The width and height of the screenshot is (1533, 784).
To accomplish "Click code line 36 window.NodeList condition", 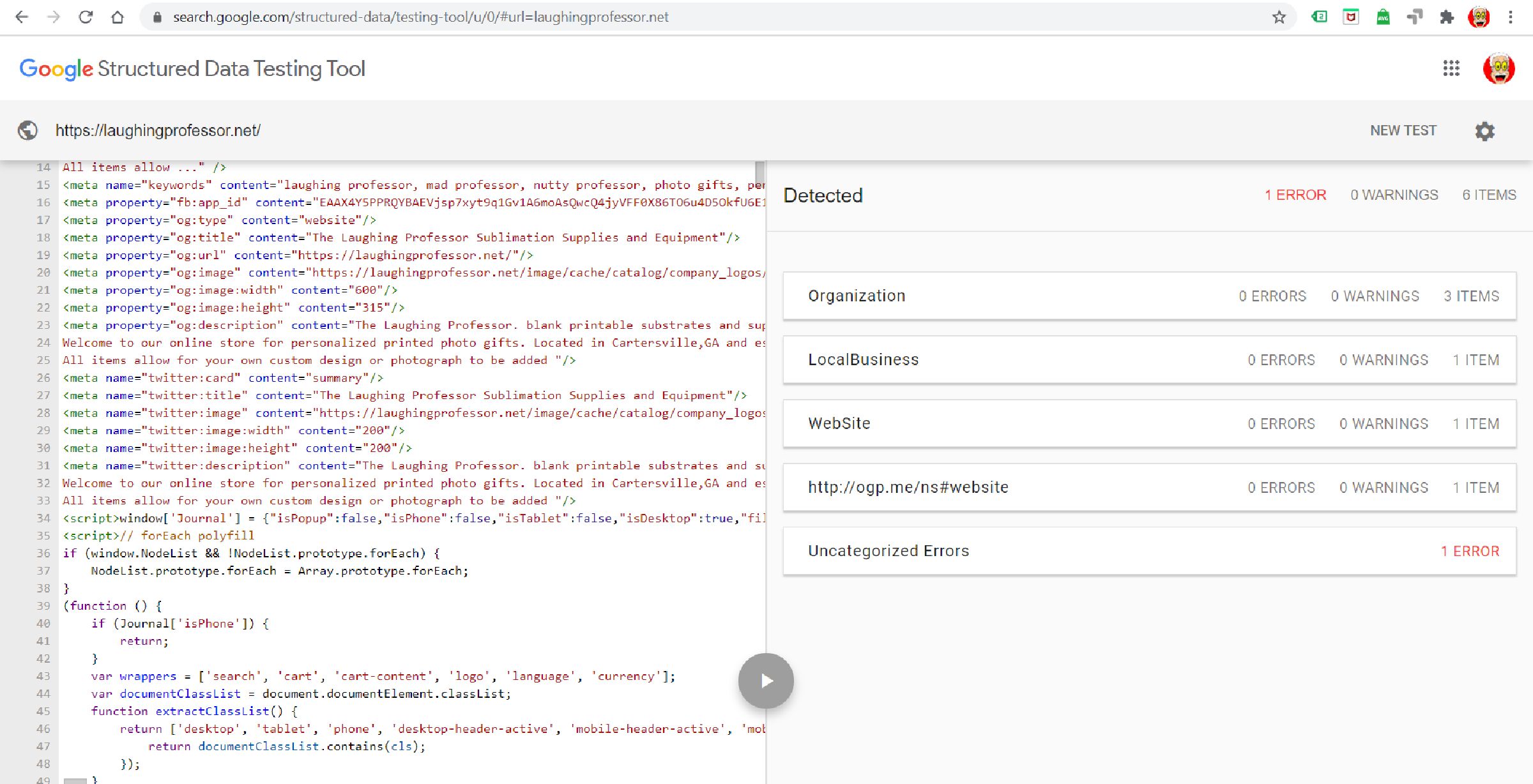I will click(x=251, y=554).
